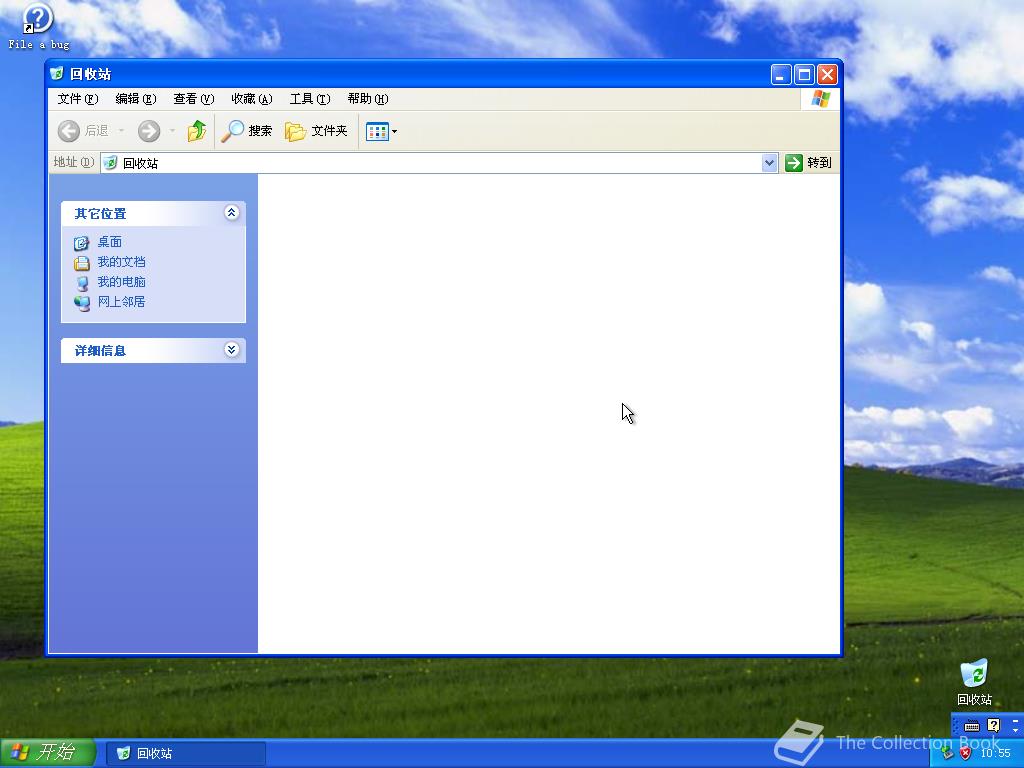Click the Views grid icon in toolbar
The image size is (1024, 768).
[x=377, y=131]
